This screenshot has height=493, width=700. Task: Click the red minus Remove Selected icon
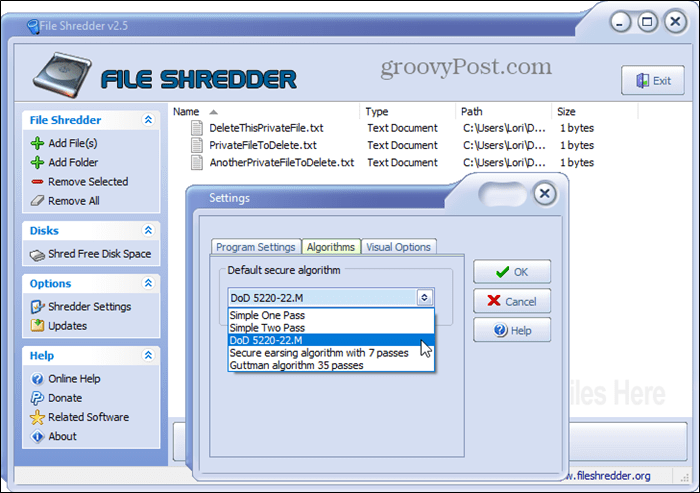pos(38,182)
